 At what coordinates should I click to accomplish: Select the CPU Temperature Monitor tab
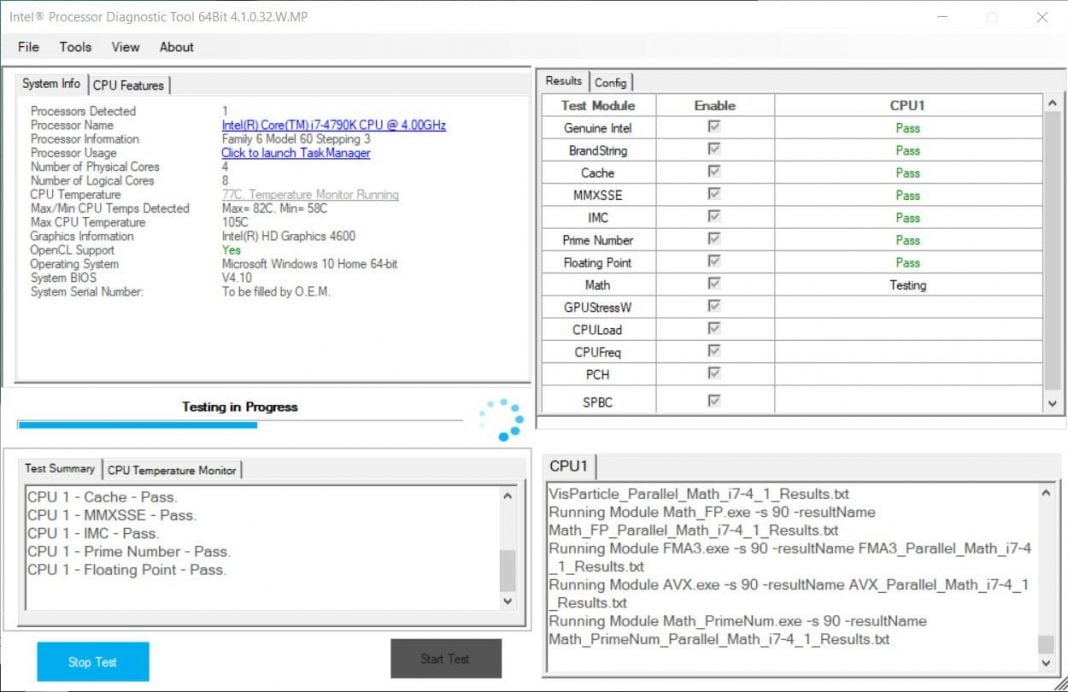(x=171, y=469)
